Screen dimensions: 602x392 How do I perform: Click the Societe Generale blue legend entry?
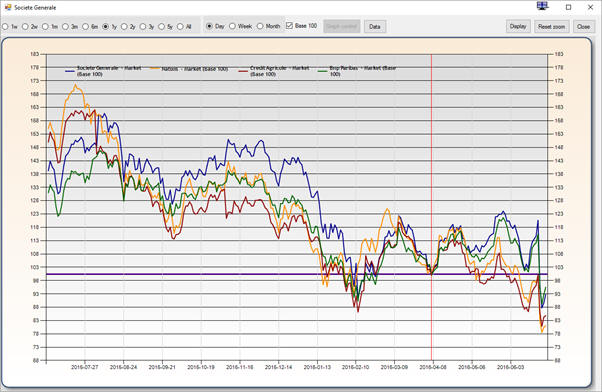pyautogui.click(x=103, y=71)
